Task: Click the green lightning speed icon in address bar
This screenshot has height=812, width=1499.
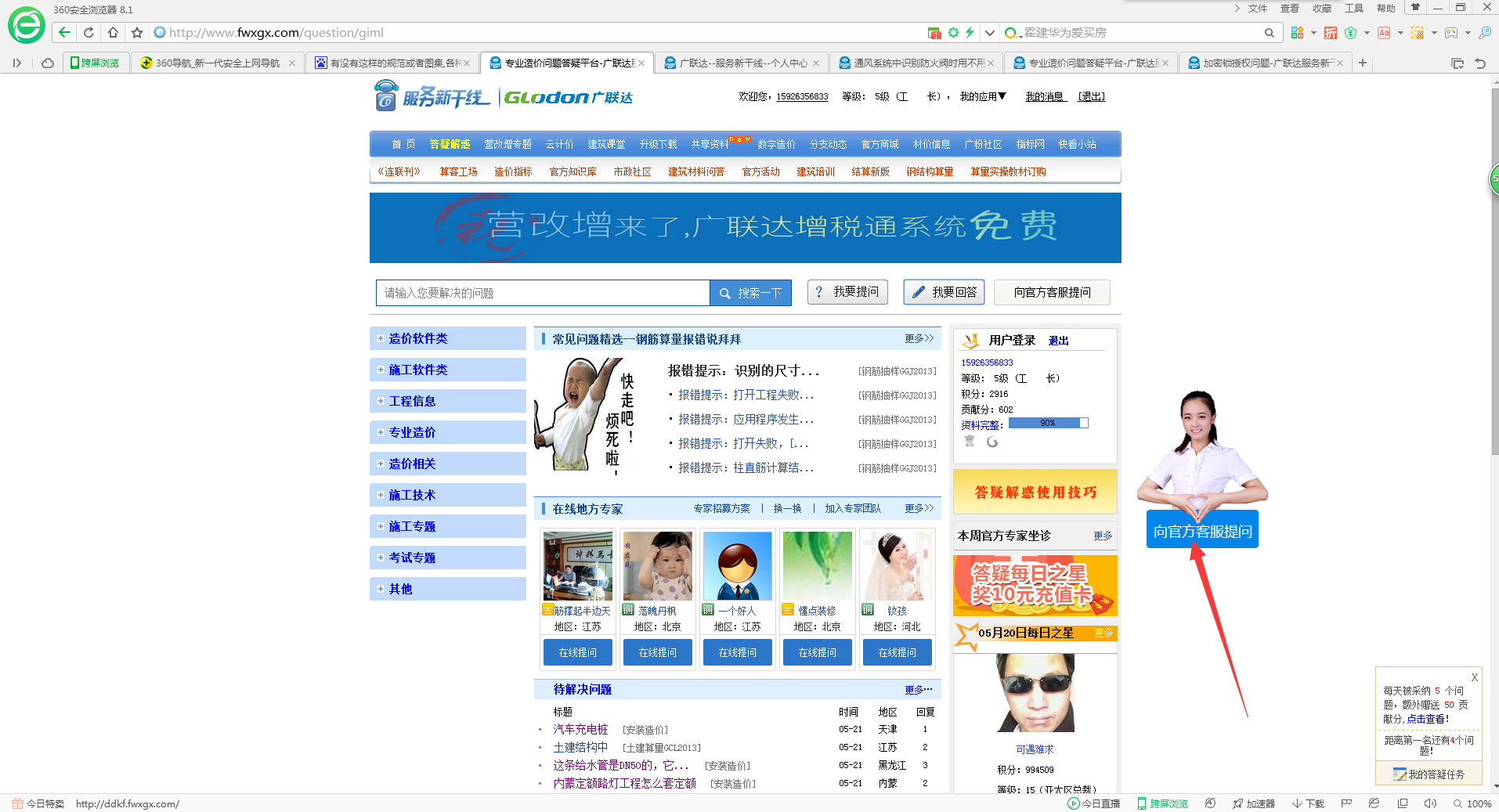Action: tap(970, 33)
